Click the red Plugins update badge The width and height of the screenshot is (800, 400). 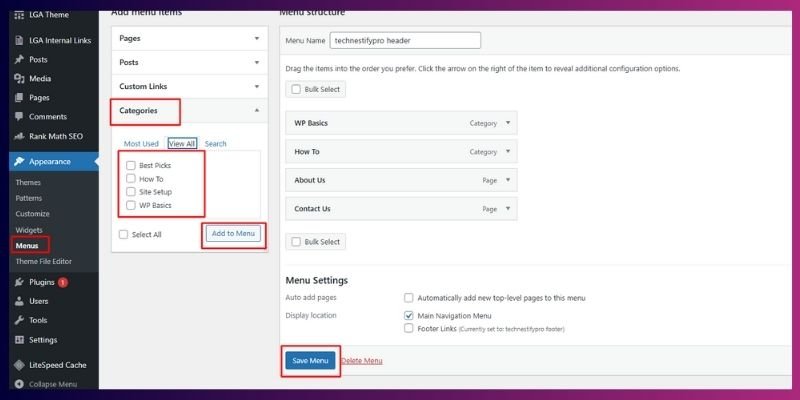coord(63,282)
